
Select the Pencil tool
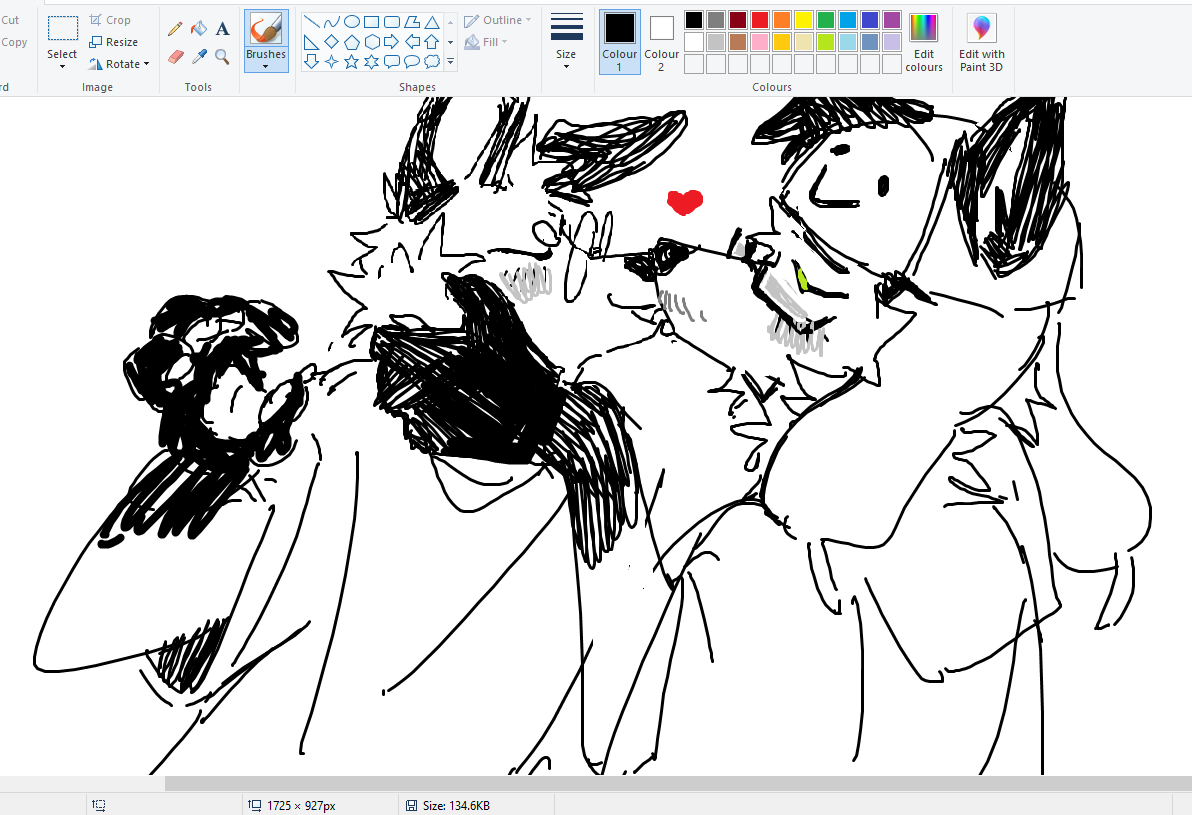point(175,29)
